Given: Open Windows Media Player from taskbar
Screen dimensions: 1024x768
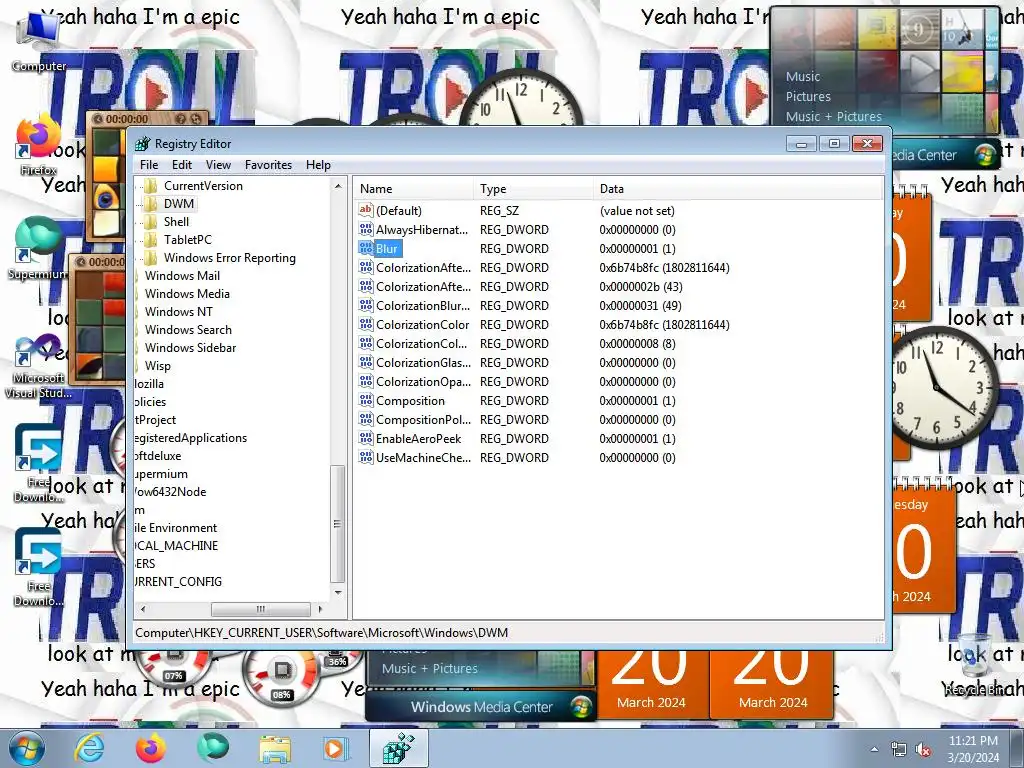Looking at the screenshot, I should coord(336,748).
